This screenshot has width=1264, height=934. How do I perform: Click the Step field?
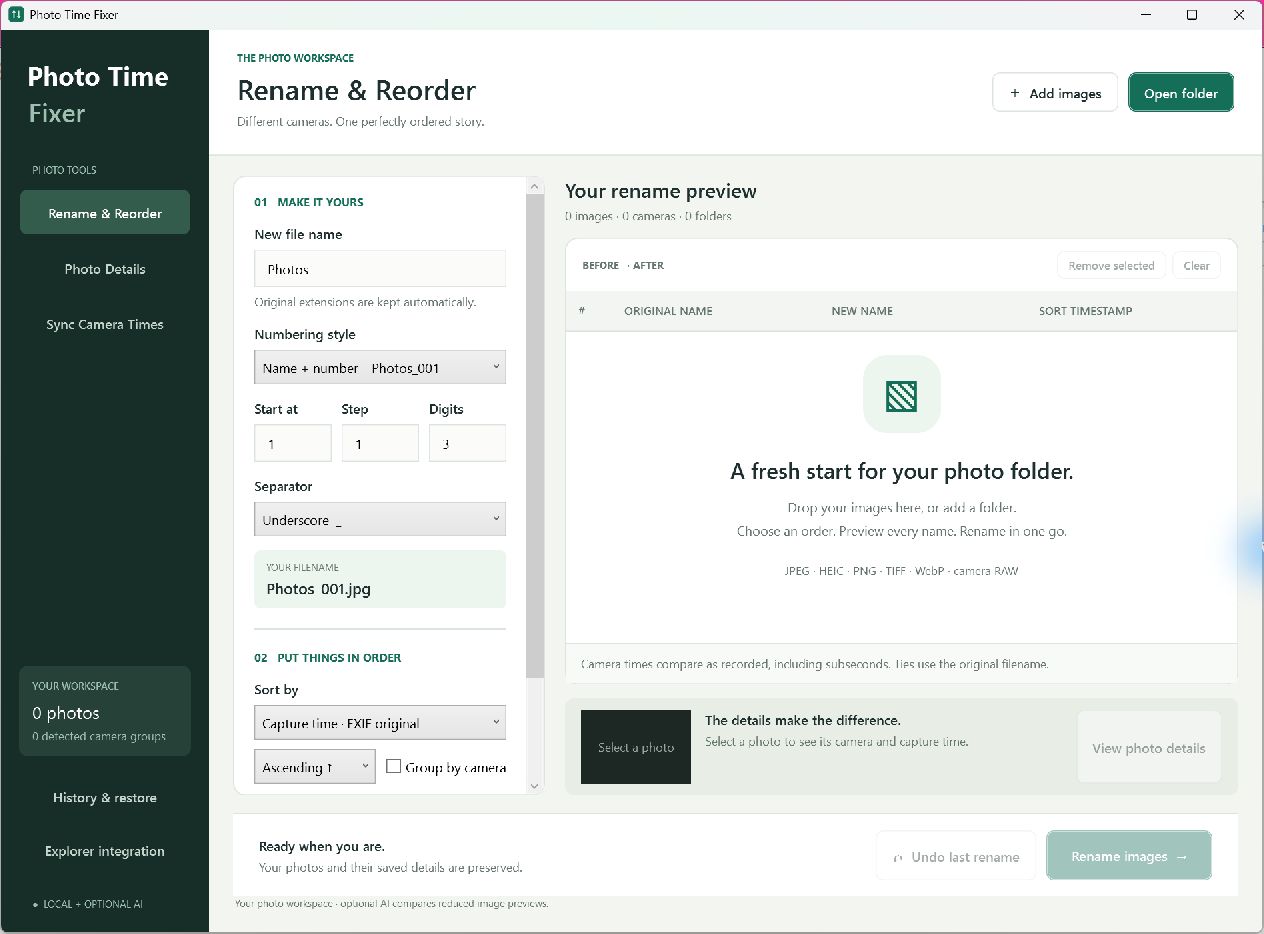(380, 443)
